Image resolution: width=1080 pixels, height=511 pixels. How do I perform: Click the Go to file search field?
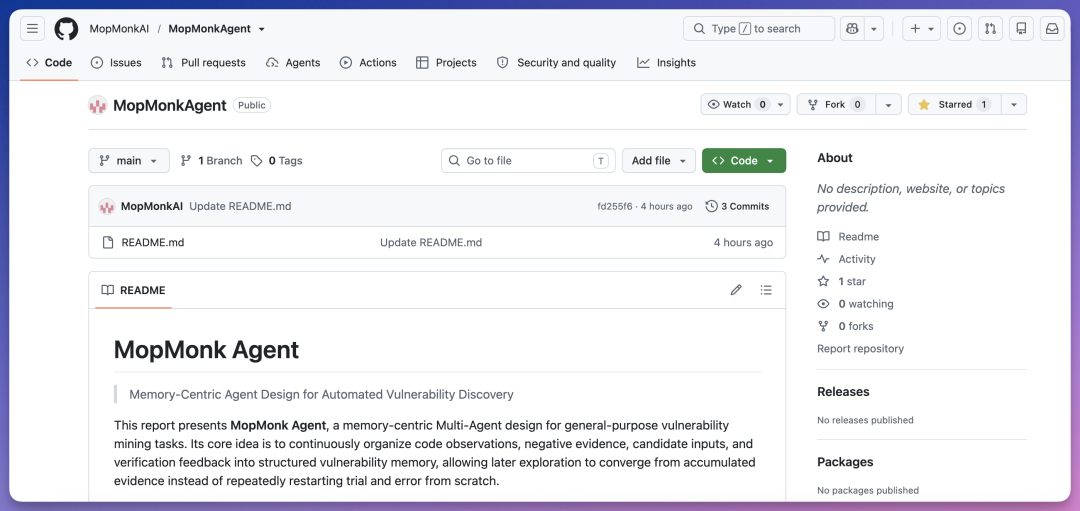click(x=528, y=160)
